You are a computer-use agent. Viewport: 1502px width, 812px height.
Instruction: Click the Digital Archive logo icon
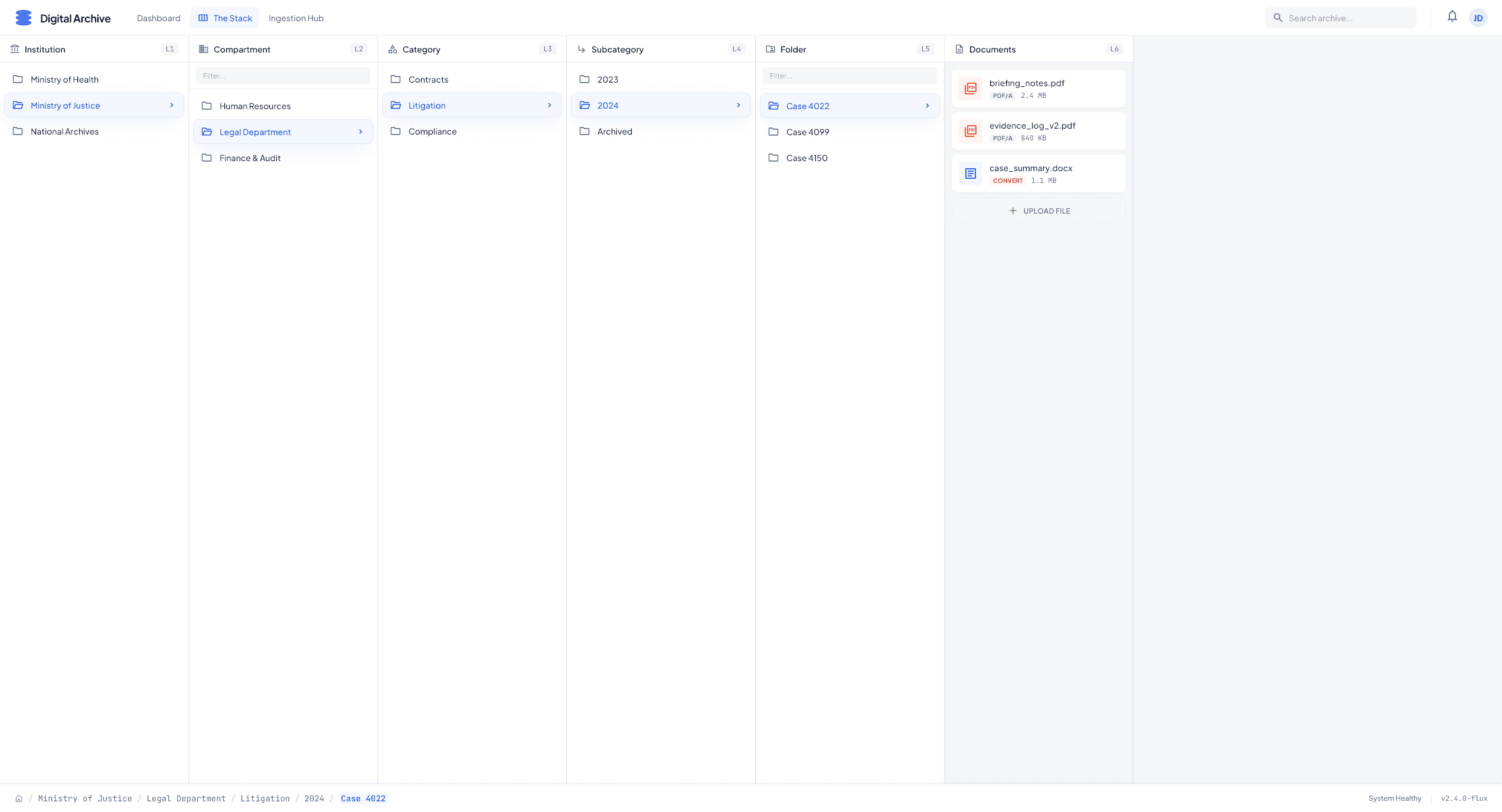[24, 18]
